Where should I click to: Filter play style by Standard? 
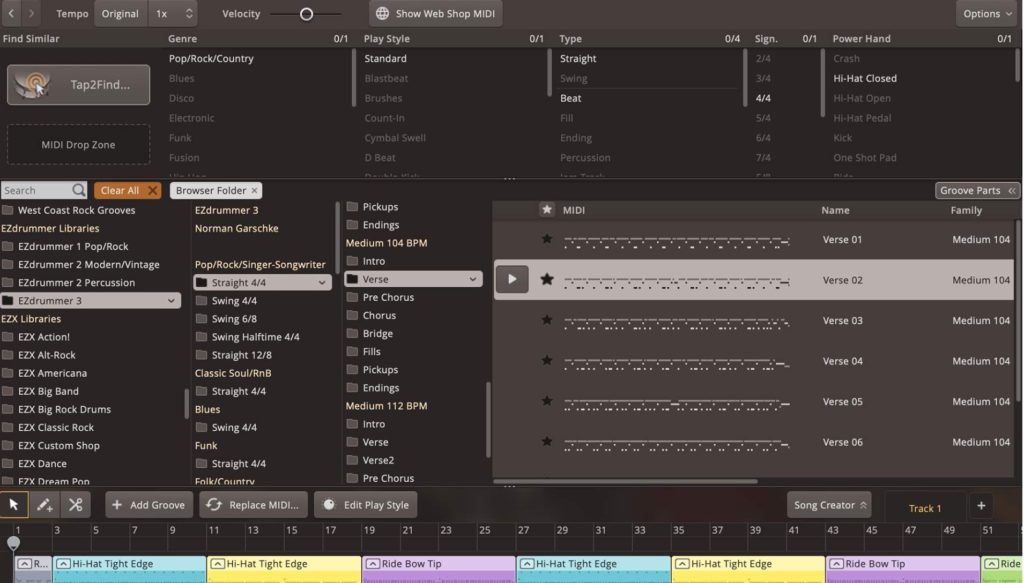click(385, 58)
